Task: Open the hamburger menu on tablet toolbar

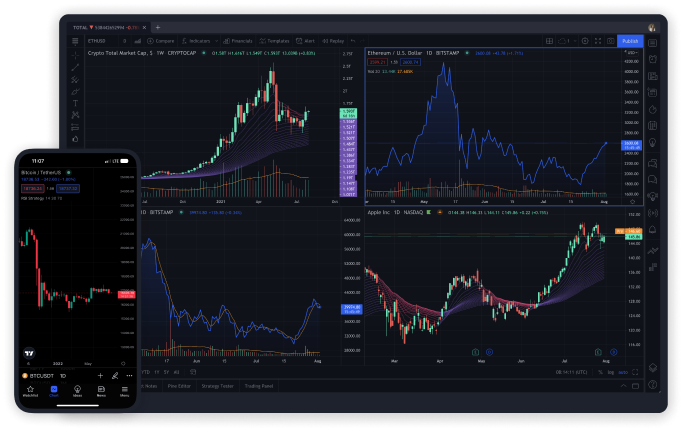Action: [75, 41]
